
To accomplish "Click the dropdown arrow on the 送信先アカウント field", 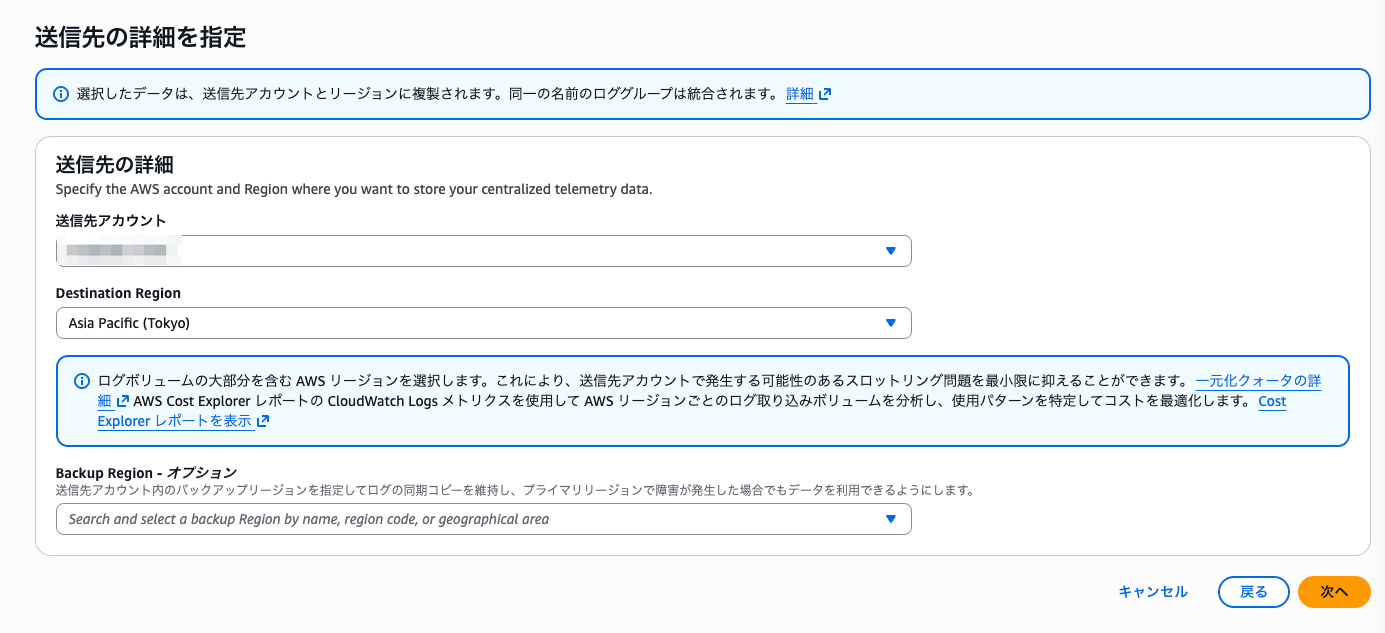I will (889, 251).
